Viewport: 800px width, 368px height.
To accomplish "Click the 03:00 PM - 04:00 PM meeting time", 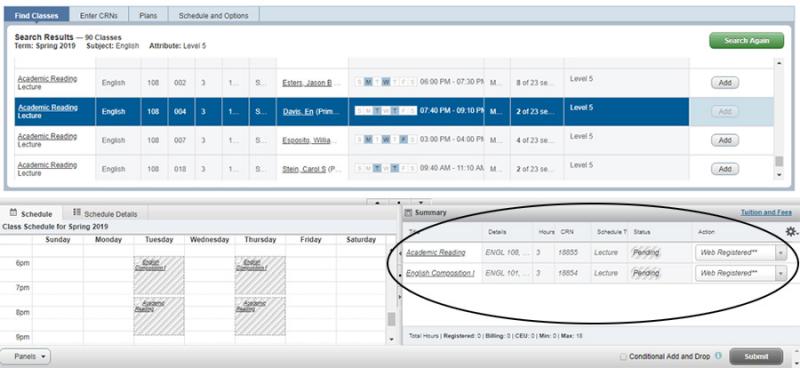I will pos(451,140).
